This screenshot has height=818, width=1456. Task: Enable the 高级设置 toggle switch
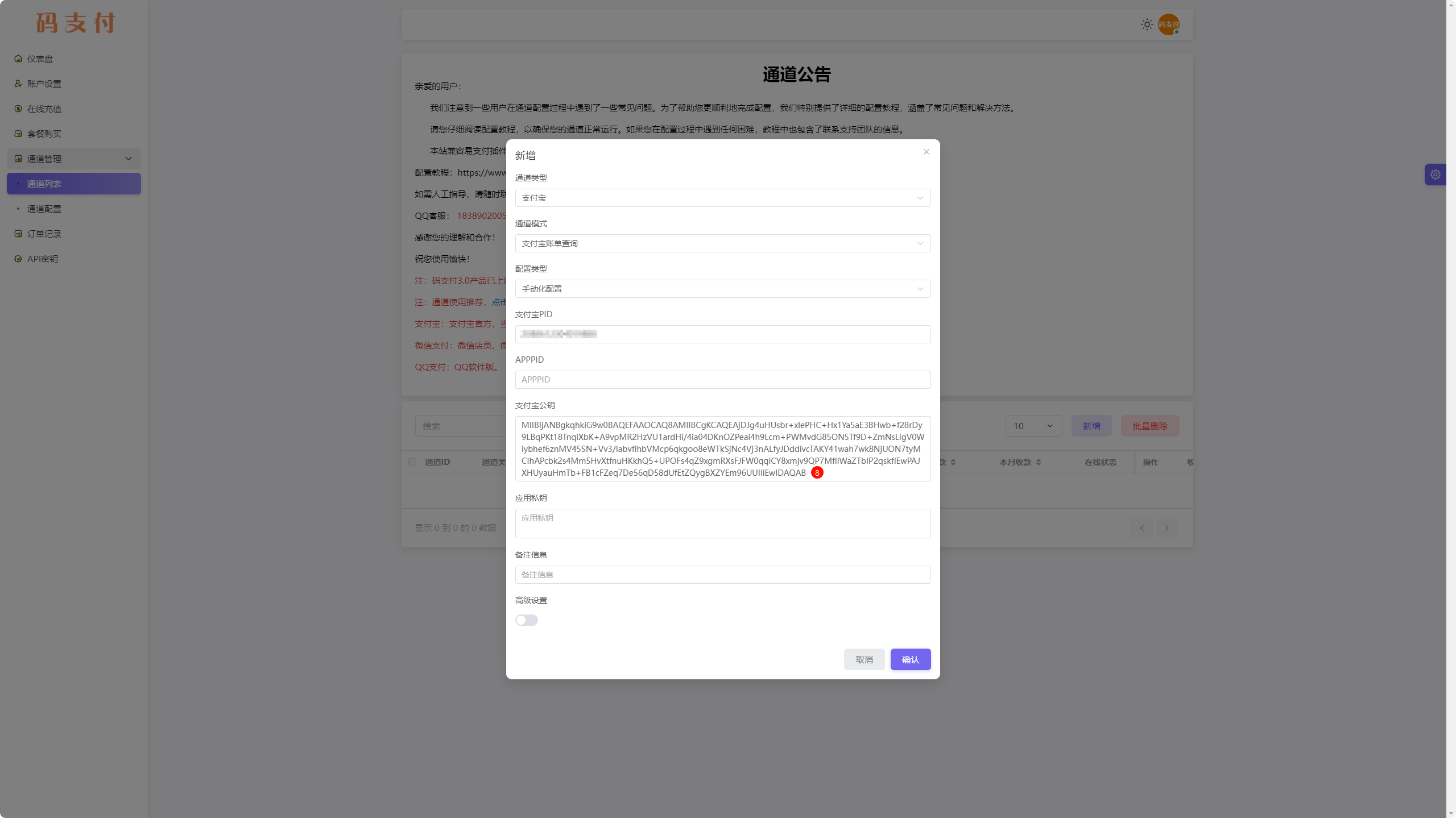click(526, 620)
